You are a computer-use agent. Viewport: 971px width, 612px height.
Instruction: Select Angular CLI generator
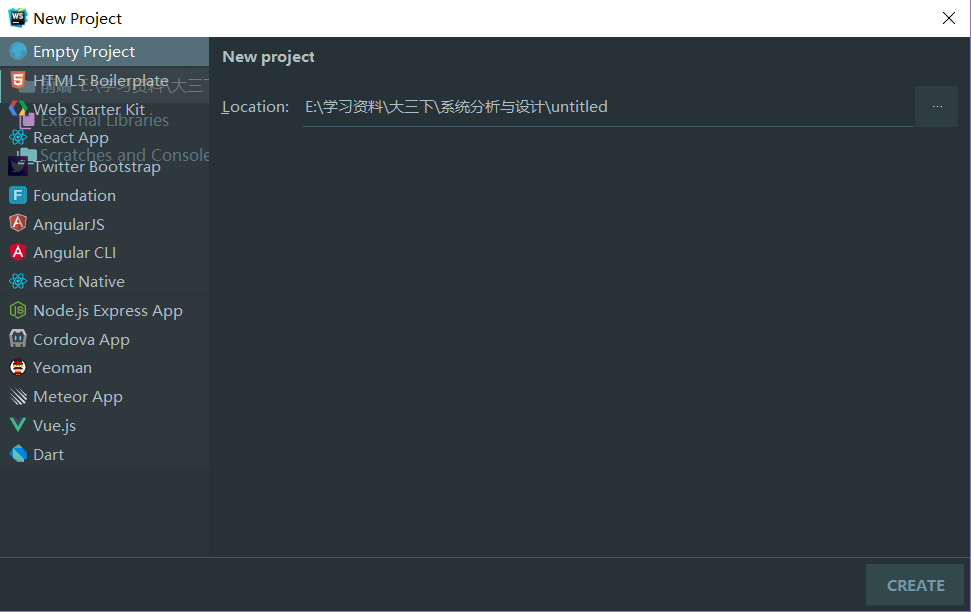coord(105,252)
